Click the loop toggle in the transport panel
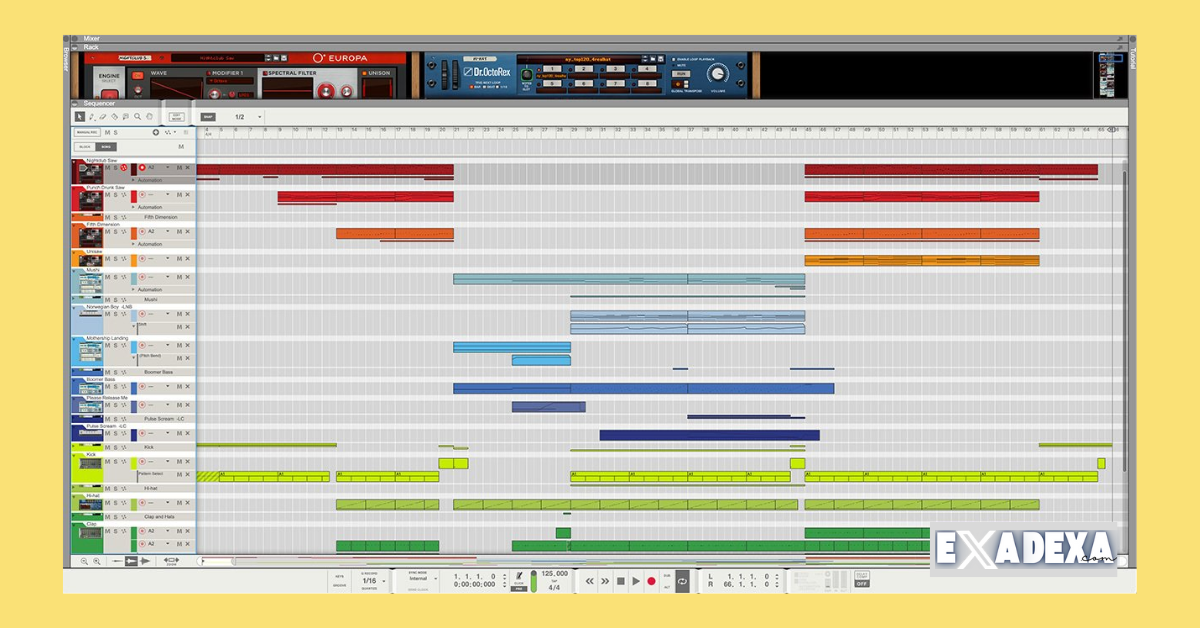The width and height of the screenshot is (1200, 628). click(x=682, y=581)
